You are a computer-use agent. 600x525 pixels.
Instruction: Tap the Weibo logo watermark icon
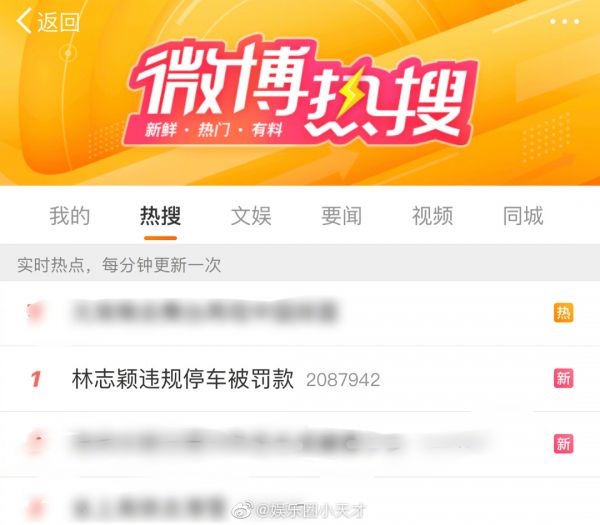[x=242, y=509]
